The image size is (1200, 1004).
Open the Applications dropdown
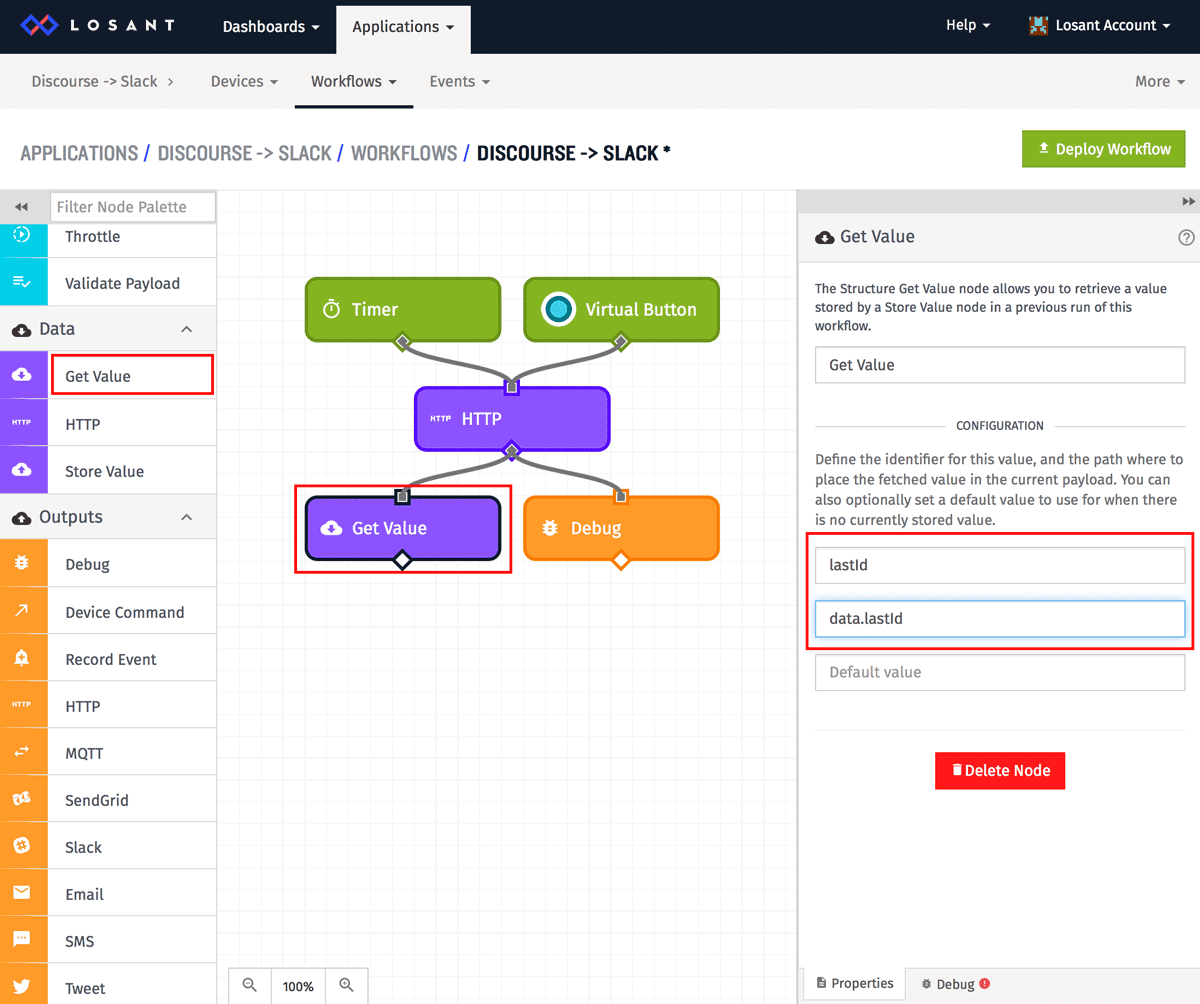[x=403, y=27]
